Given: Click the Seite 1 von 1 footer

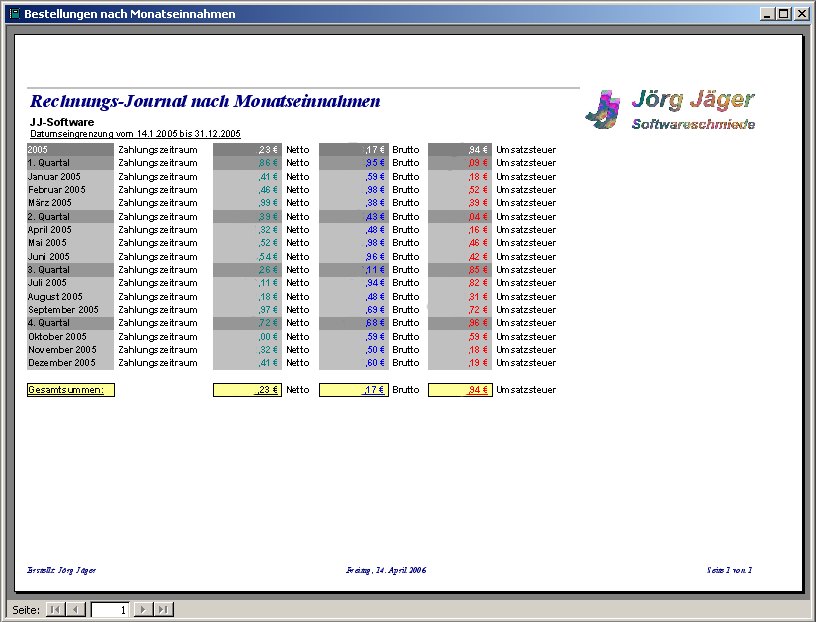Looking at the screenshot, I should click(x=729, y=570).
